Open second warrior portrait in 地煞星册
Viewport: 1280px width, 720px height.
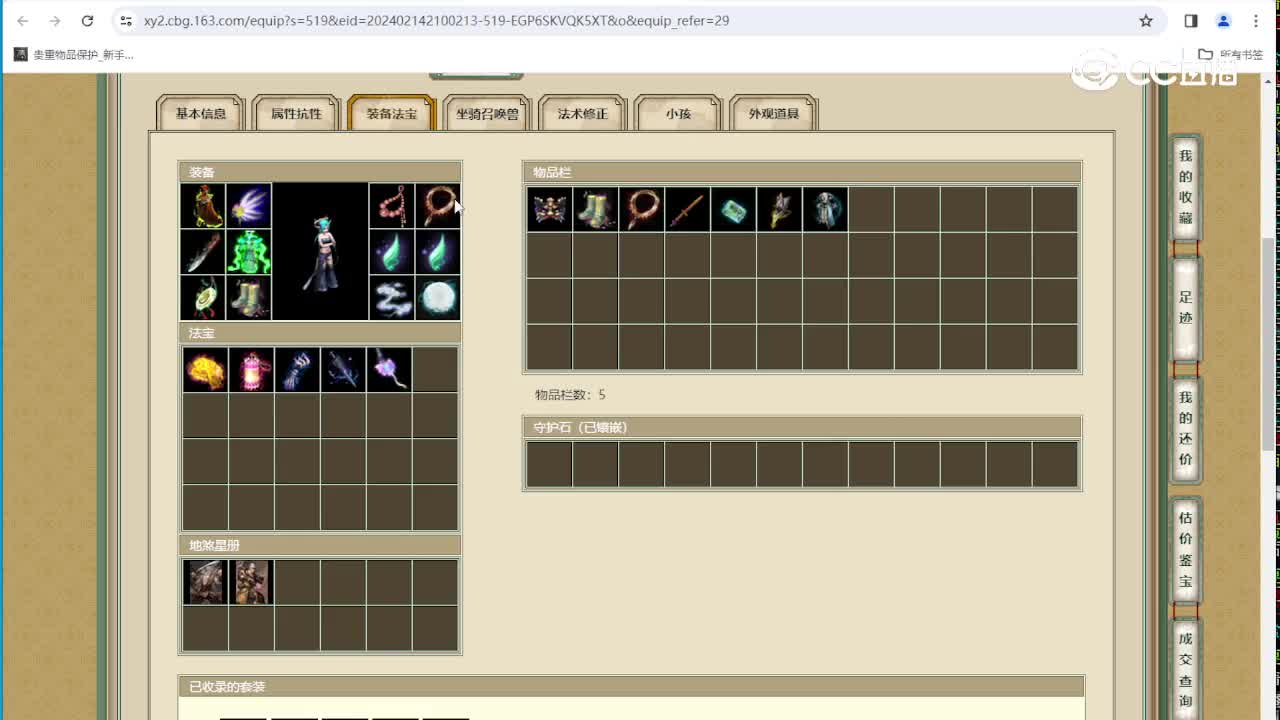tap(251, 582)
